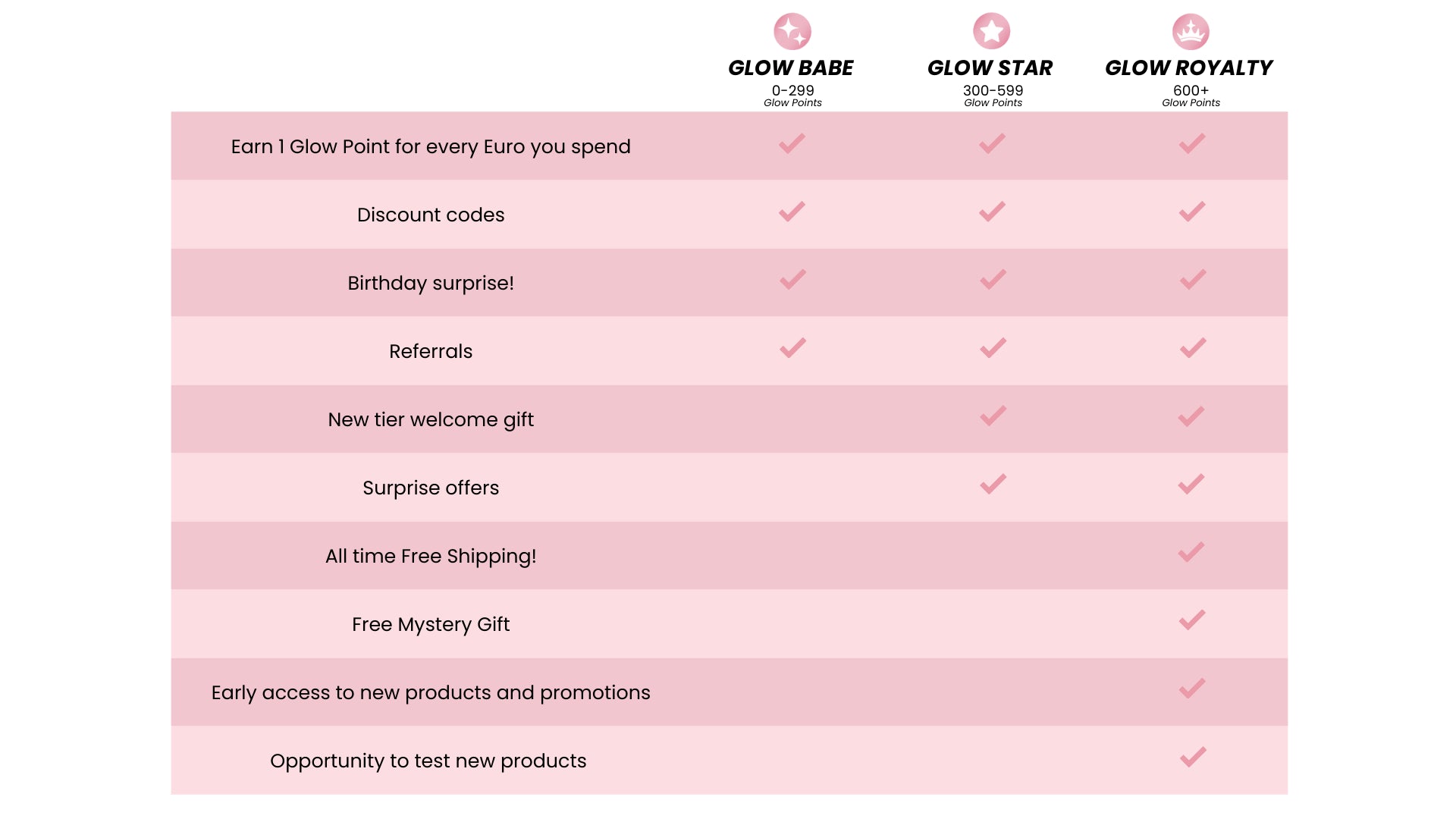Click Glow Babe's Referrals checkmark

coord(792,348)
